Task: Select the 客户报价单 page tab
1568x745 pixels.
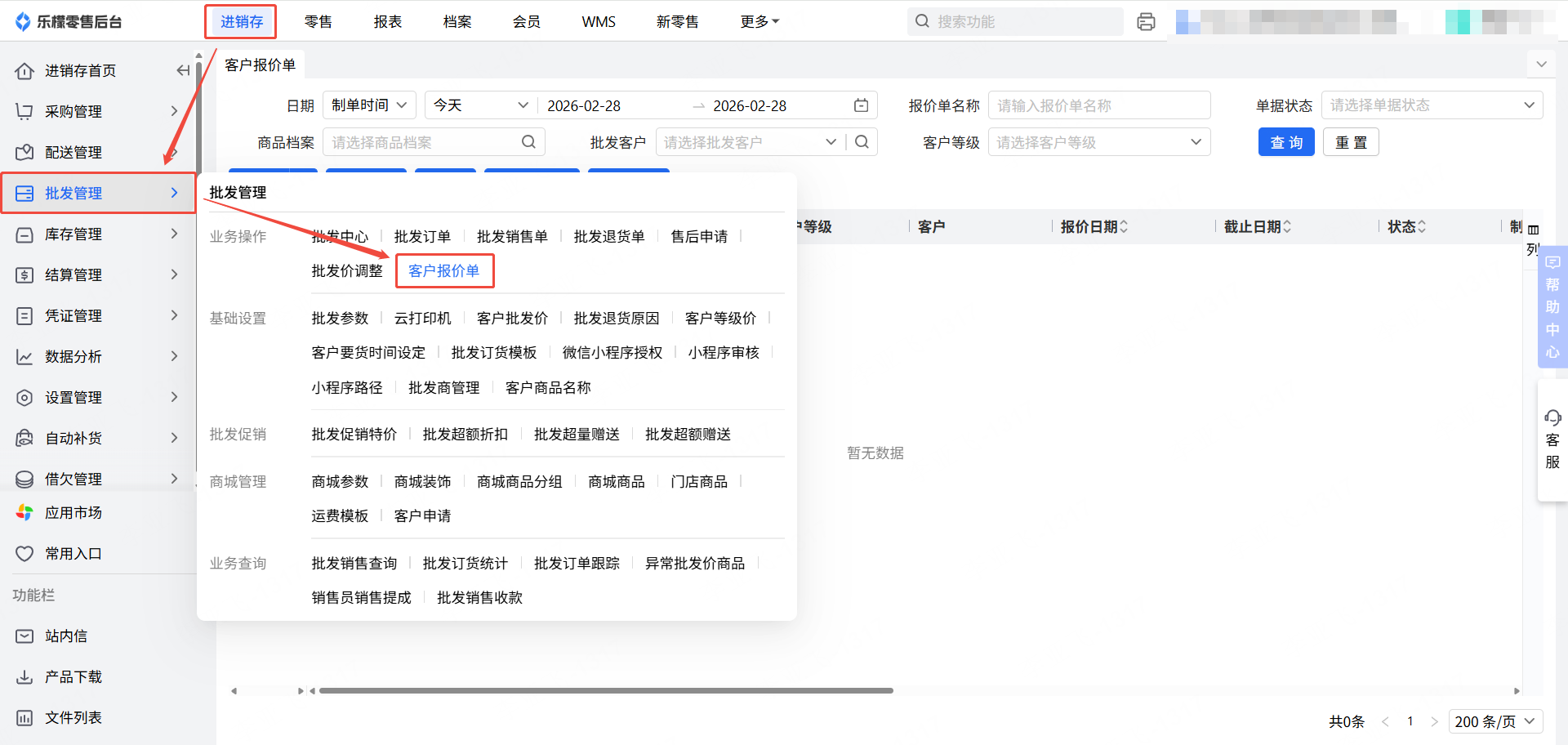Action: [261, 65]
